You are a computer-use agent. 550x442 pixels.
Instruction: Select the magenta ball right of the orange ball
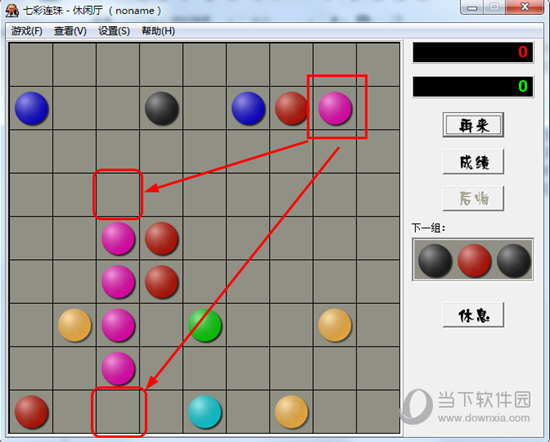click(x=118, y=325)
